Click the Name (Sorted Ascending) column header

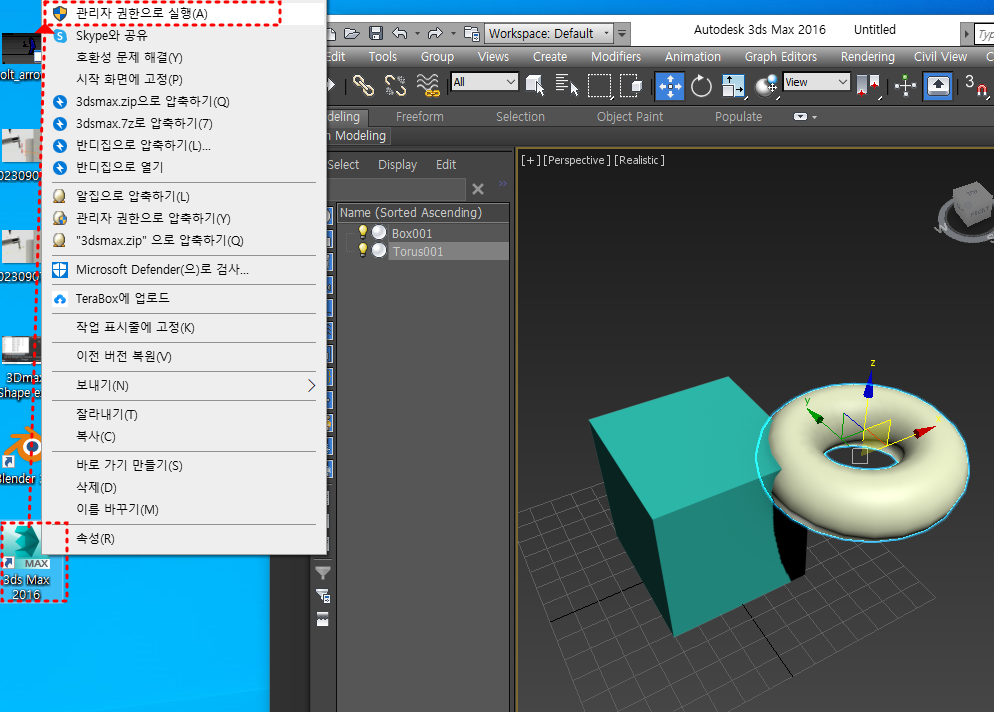pos(423,213)
